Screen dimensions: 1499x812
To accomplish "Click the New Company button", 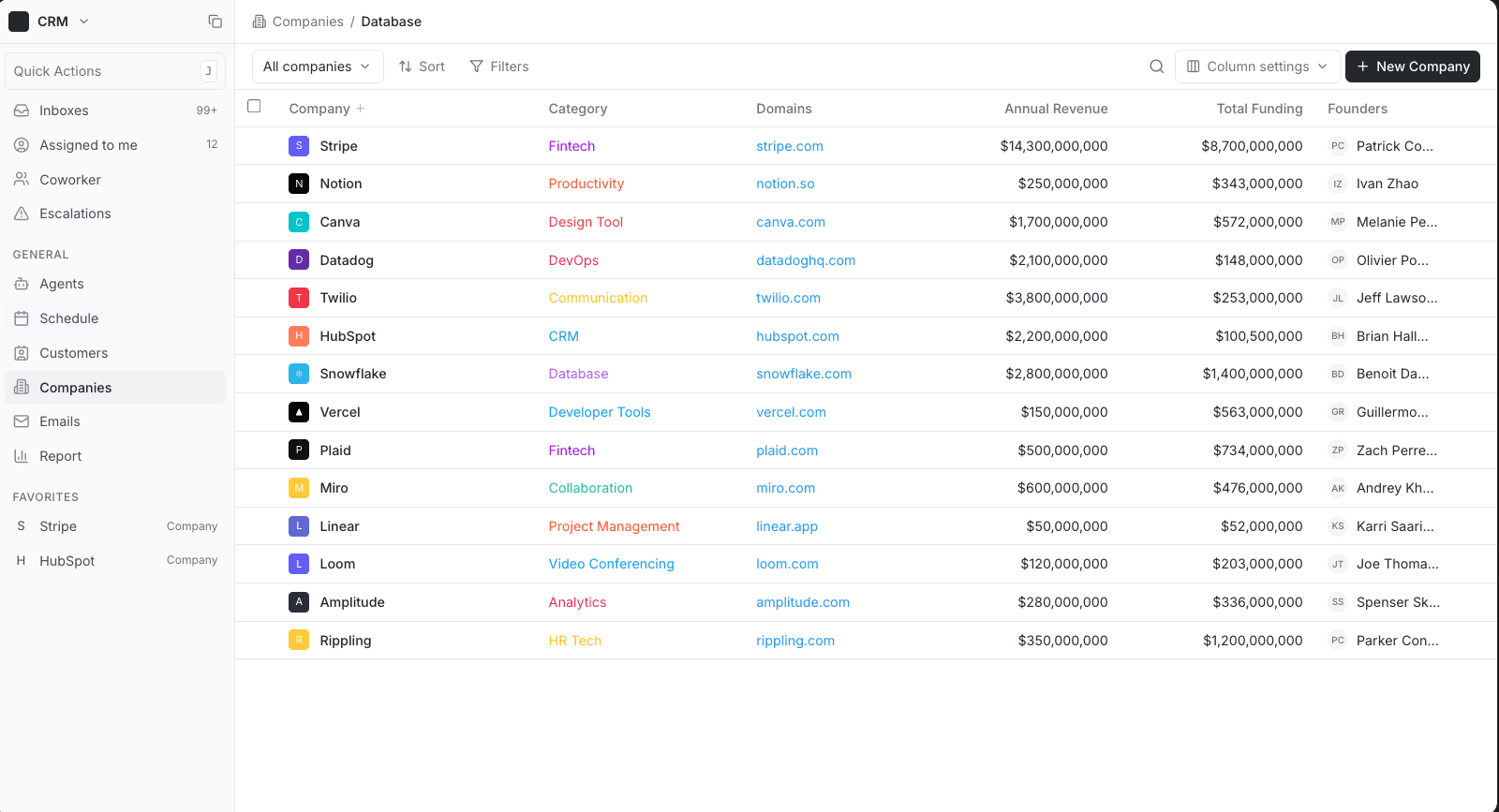I will pyautogui.click(x=1413, y=66).
